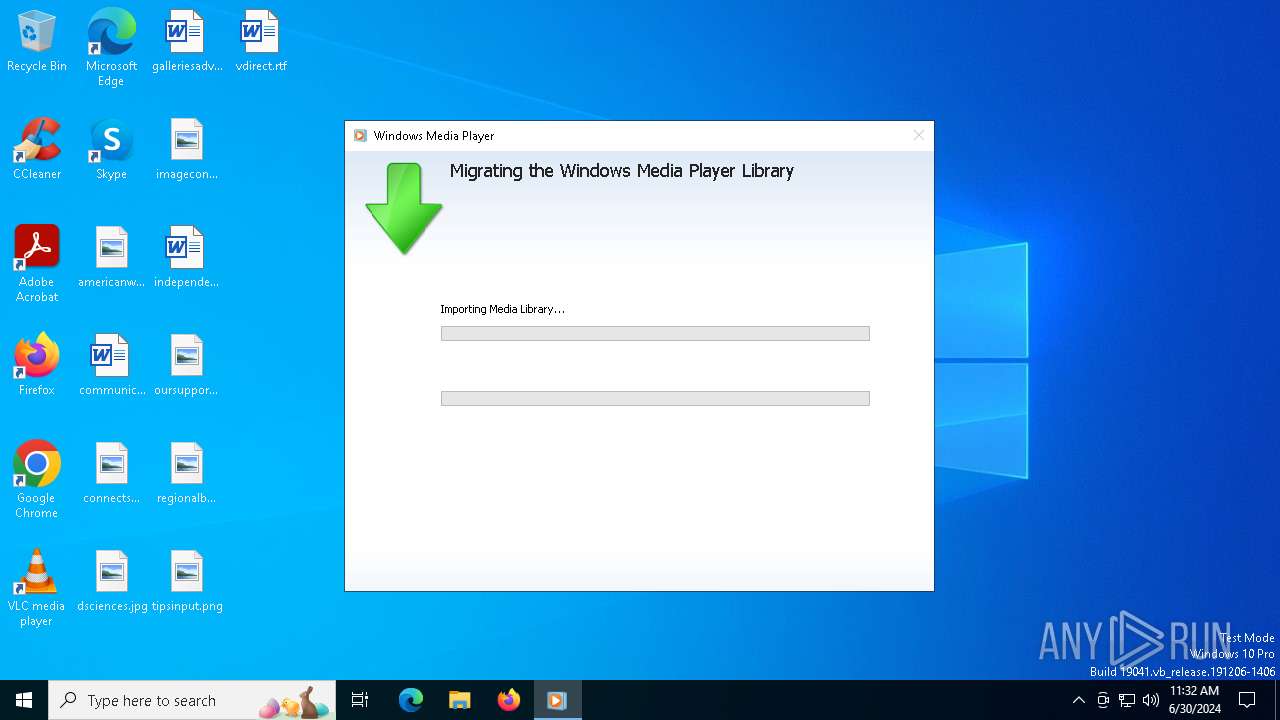
Task: Launch Firefox from desktop shortcut
Action: coord(37,365)
